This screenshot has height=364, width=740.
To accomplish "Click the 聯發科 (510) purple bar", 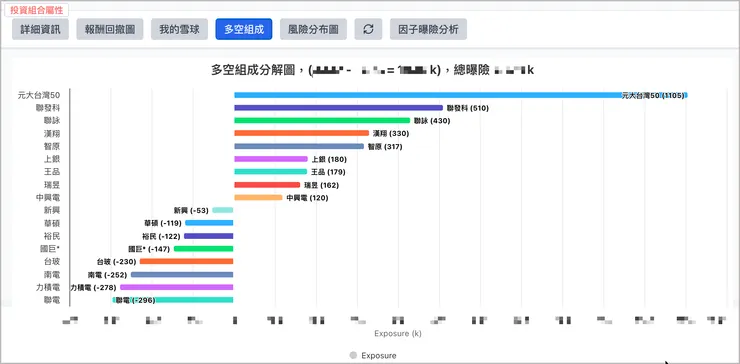I will pos(338,108).
